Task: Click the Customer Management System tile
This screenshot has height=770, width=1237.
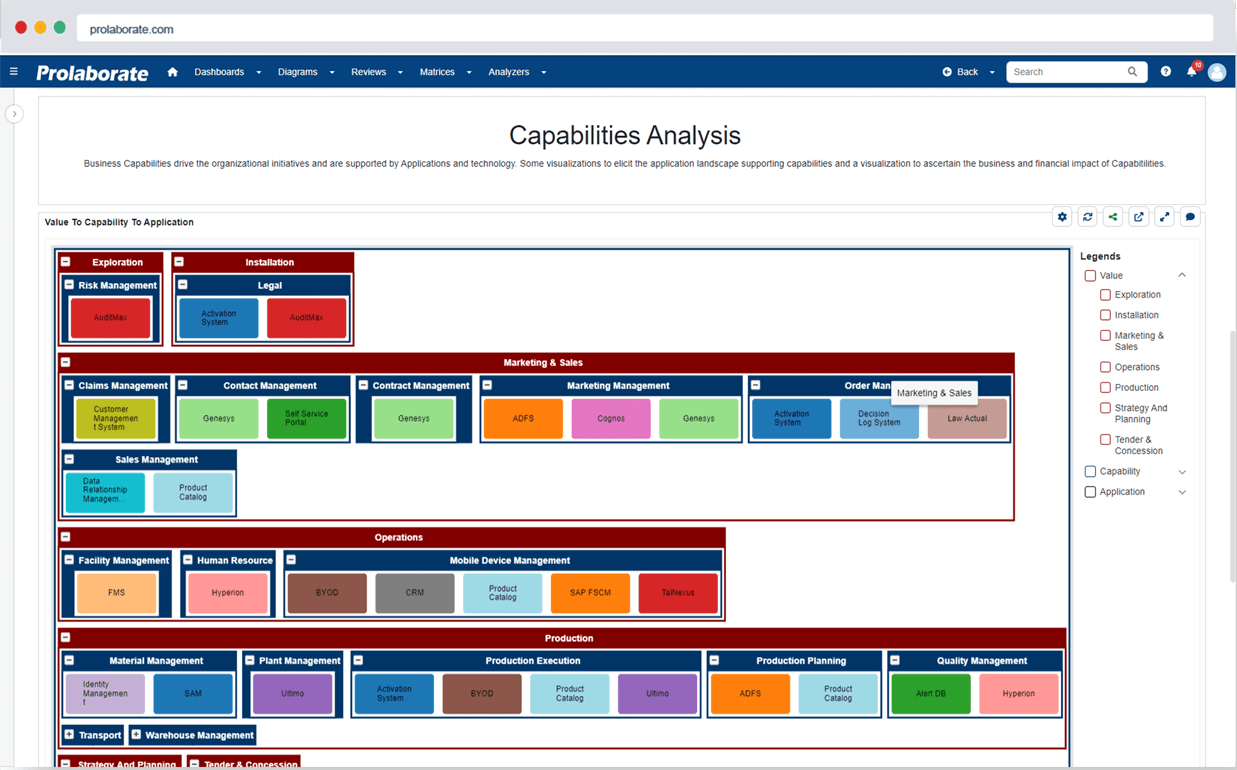Action: point(116,419)
